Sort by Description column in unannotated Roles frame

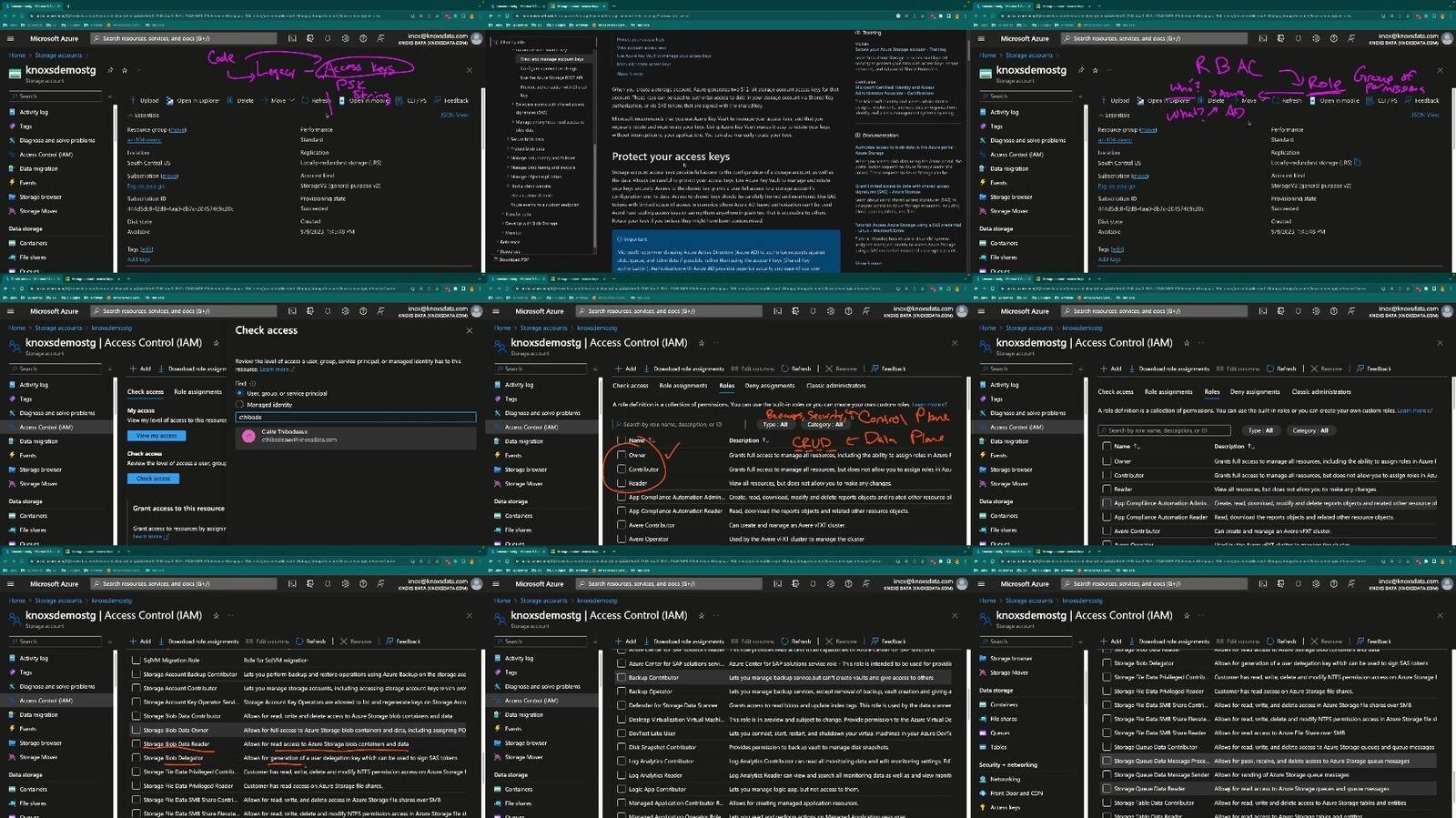click(1234, 446)
